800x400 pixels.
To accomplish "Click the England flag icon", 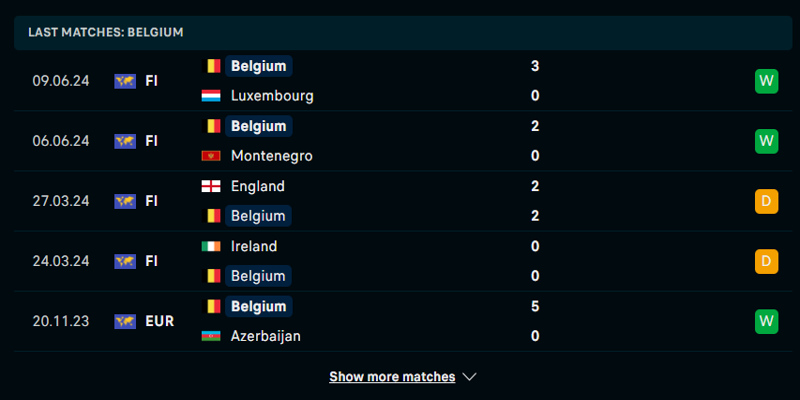I will [211, 186].
